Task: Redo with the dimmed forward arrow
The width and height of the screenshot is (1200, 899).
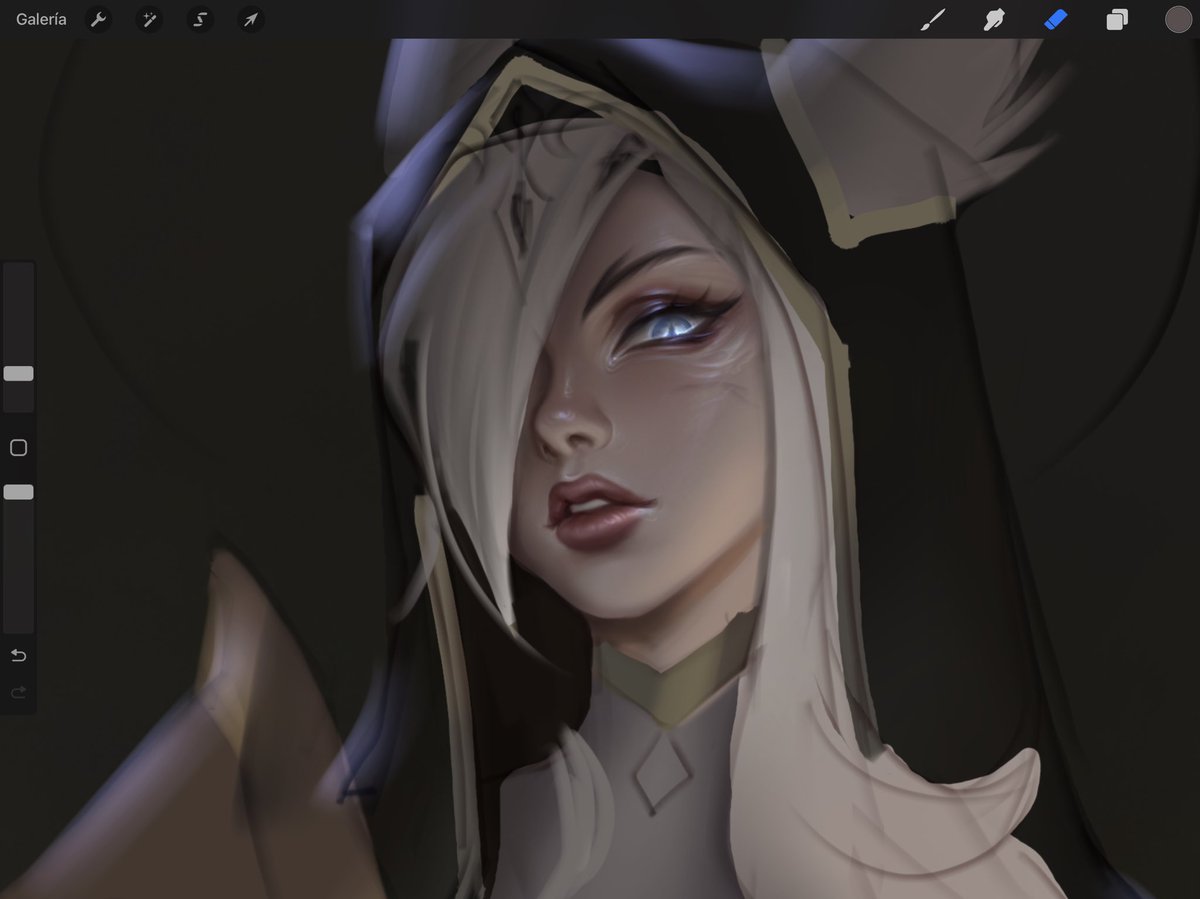Action: pyautogui.click(x=18, y=692)
